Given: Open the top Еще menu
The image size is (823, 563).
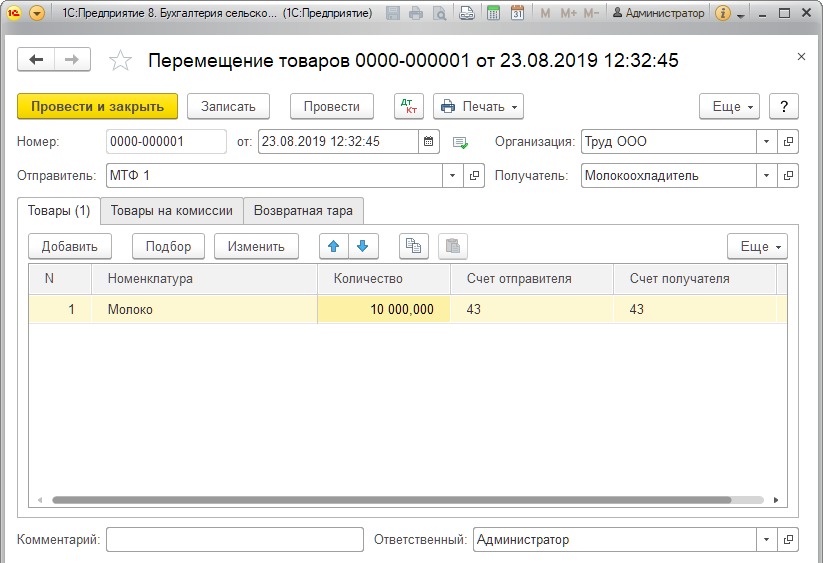Looking at the screenshot, I should coord(729,107).
